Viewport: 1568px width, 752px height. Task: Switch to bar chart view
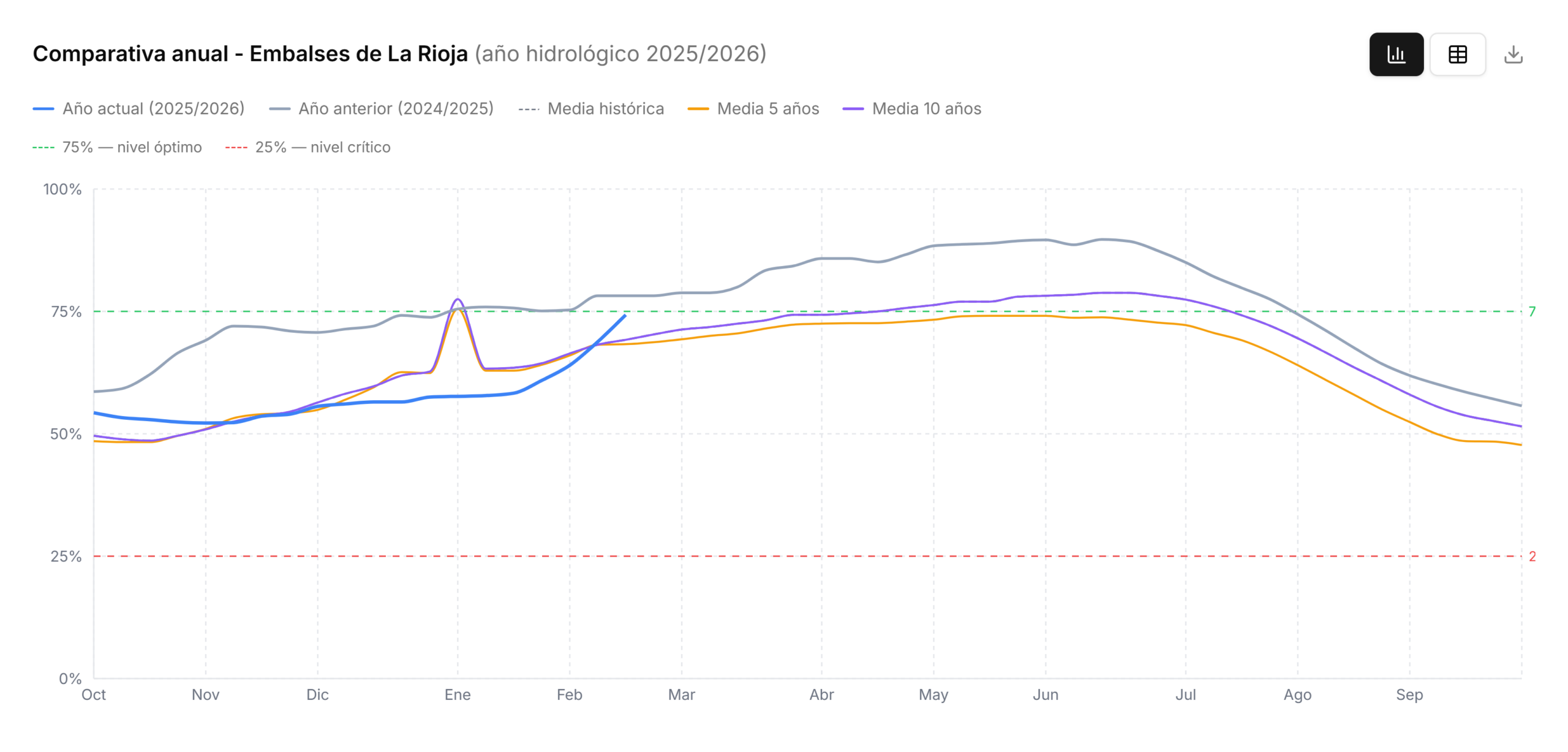click(x=1396, y=55)
